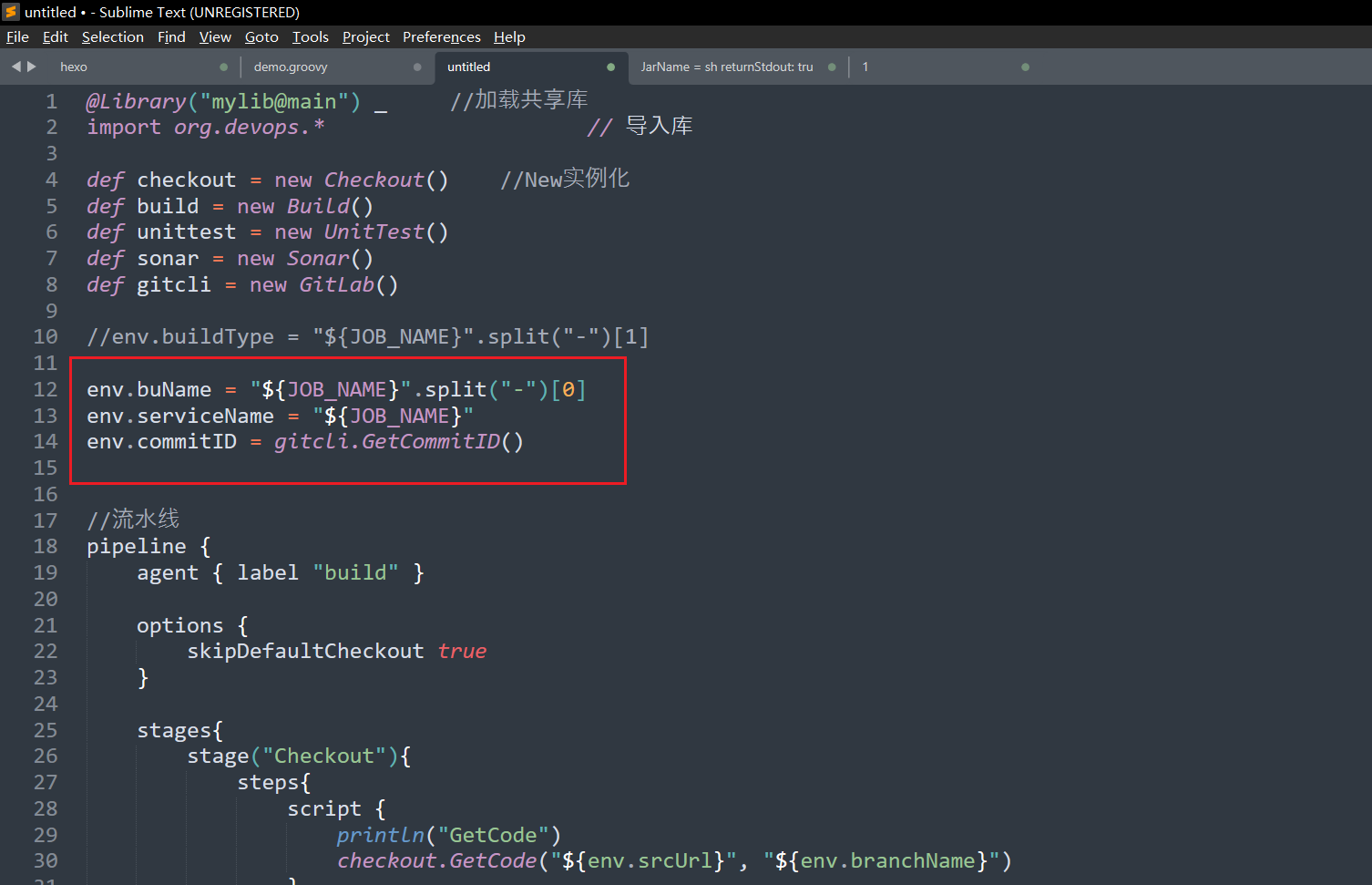Click the //New实例化 comment
Viewport: 1372px width, 885px height.
coord(565,180)
